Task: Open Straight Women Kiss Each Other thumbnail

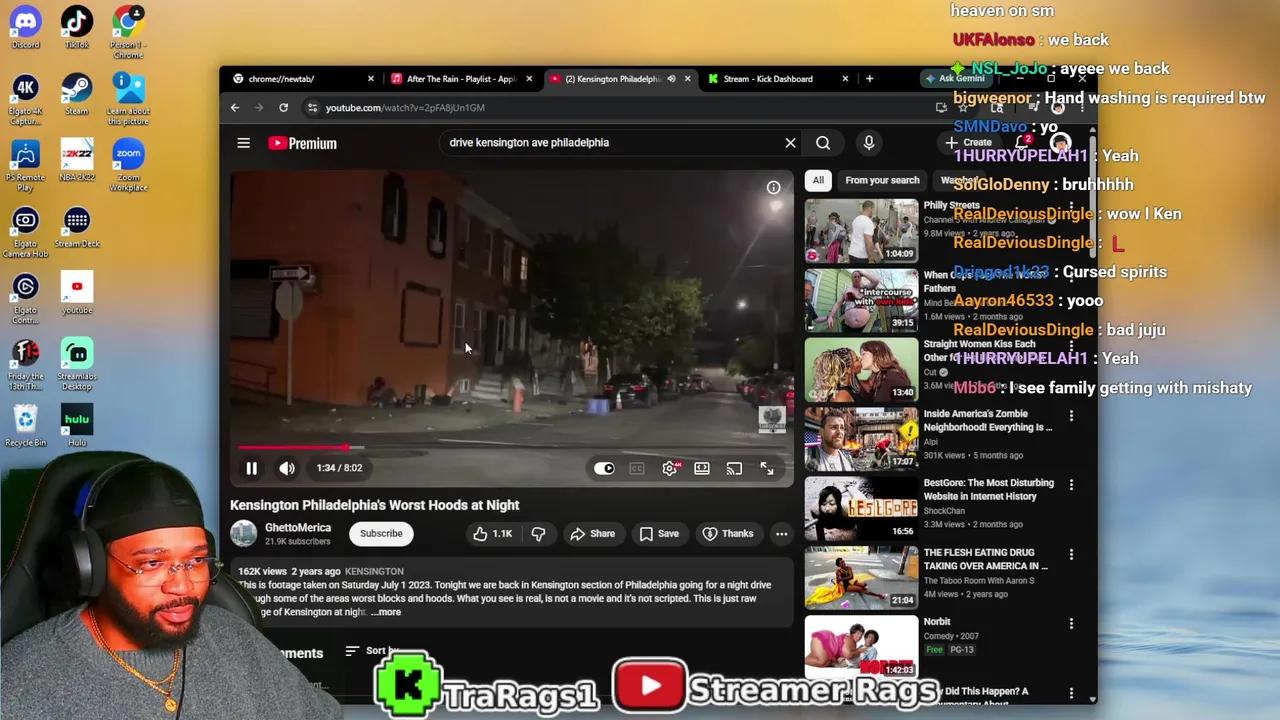Action: (861, 370)
